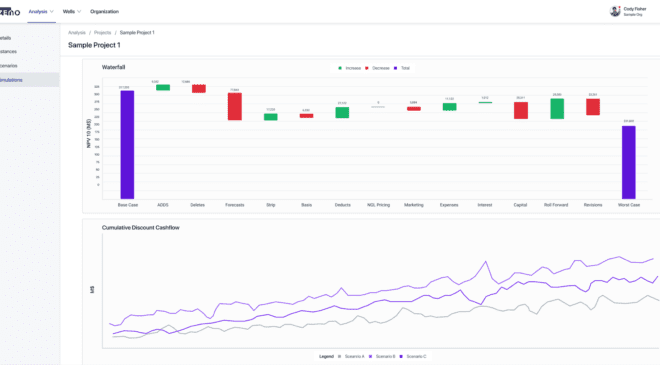The width and height of the screenshot is (660, 365).
Task: Go to Analysis breadcrumb link
Action: click(x=77, y=32)
